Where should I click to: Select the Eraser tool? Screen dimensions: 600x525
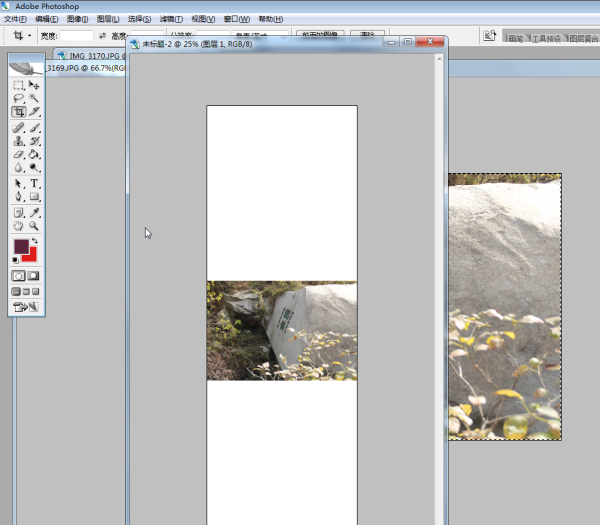[18, 154]
